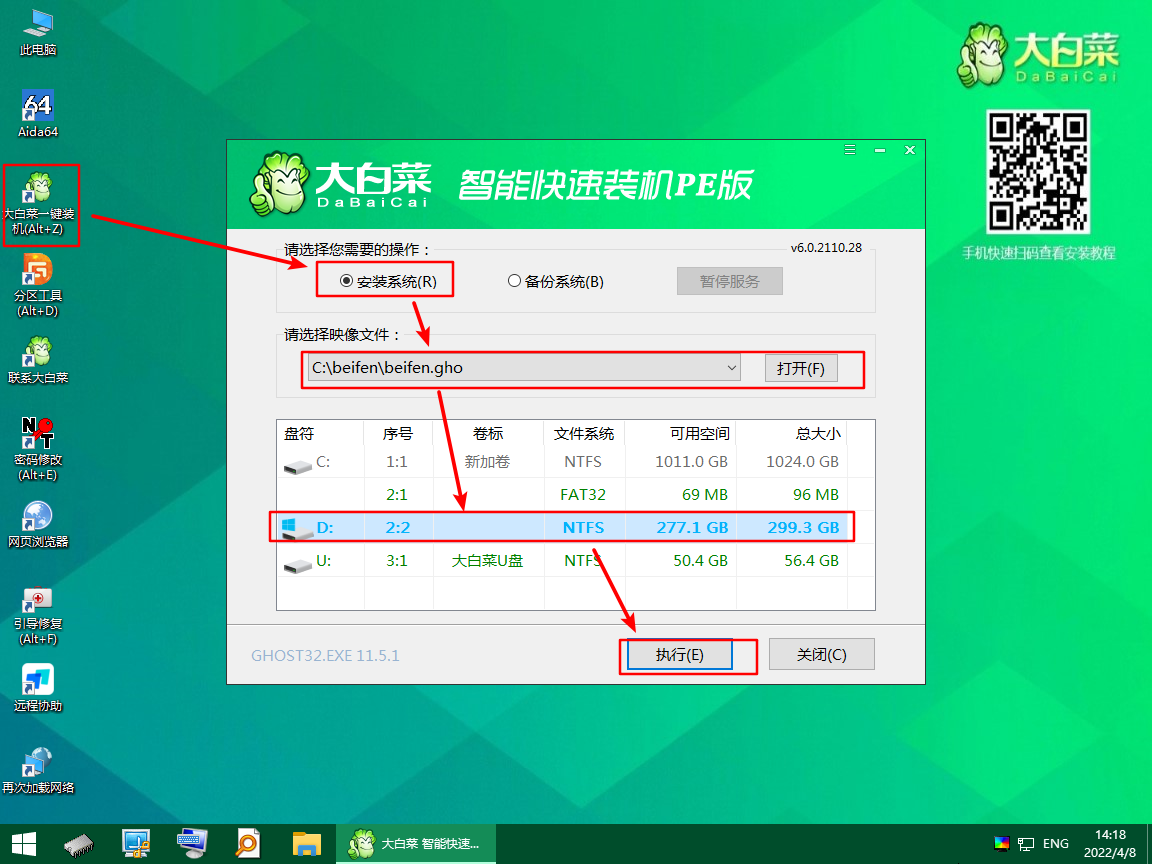This screenshot has height=864, width=1152.
Task: Click the 新加卷 volume label cell
Action: coord(487,461)
